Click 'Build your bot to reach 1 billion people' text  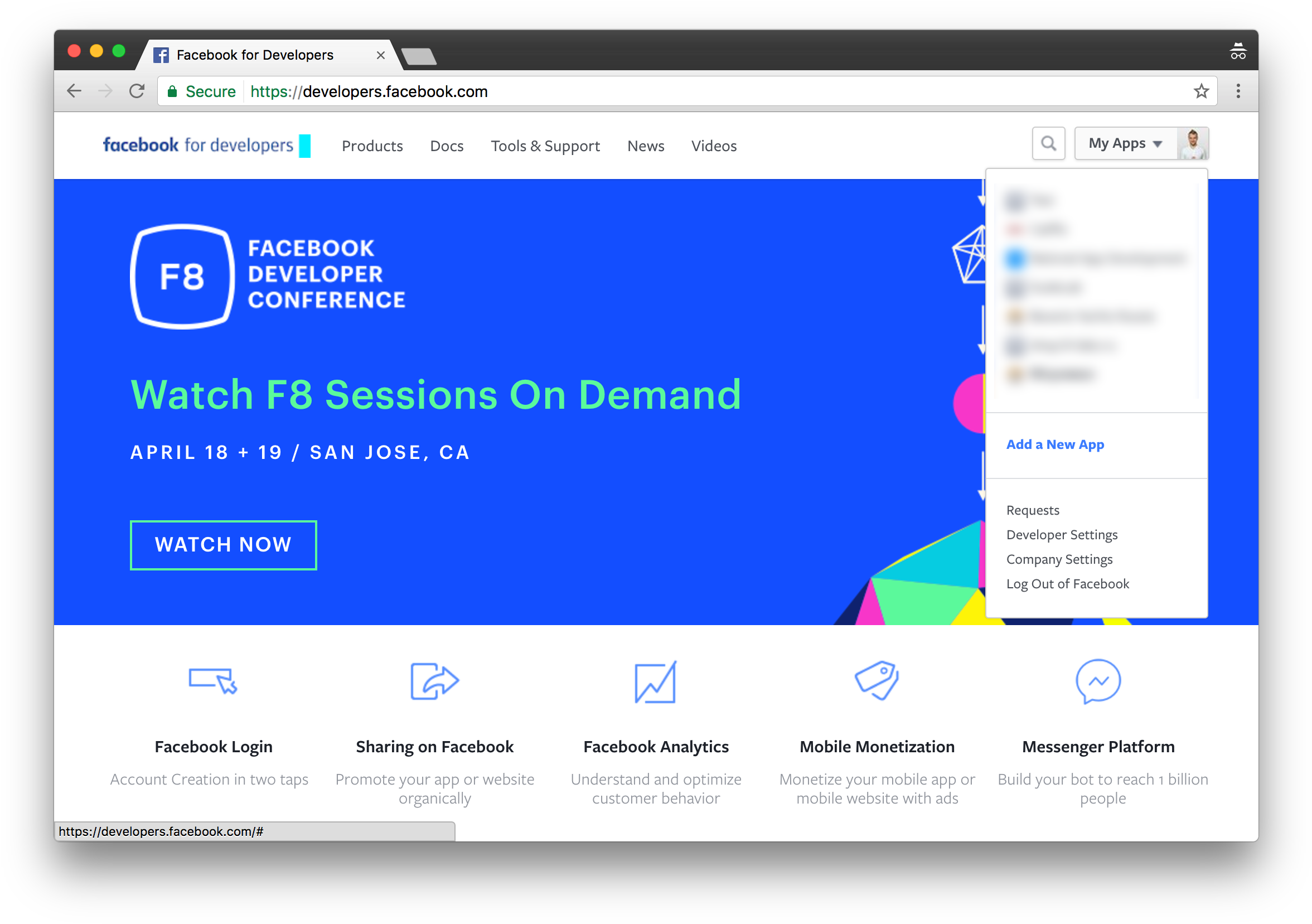[x=1103, y=788]
